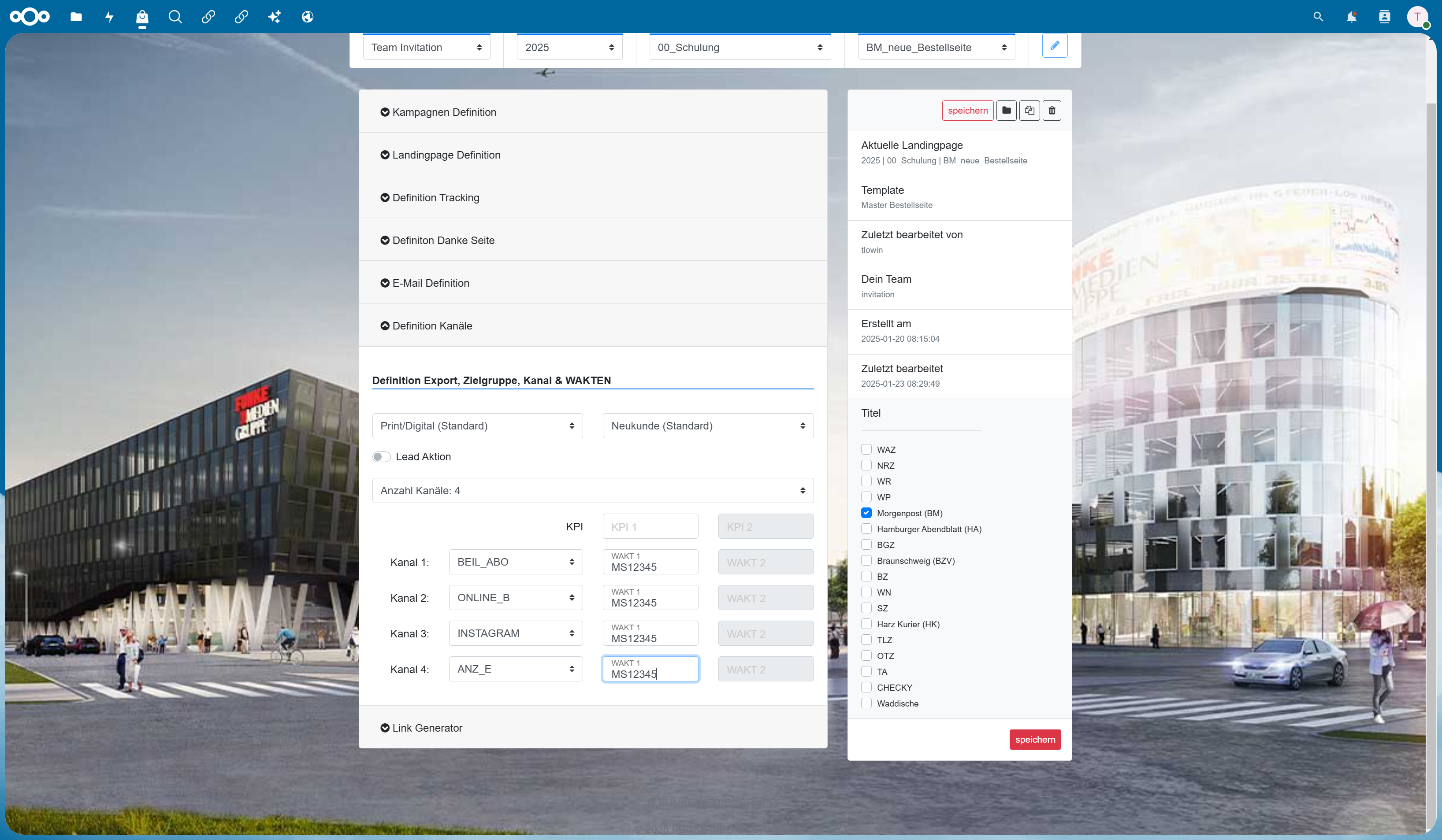Toggle the Lead Aktion switch
1442x840 pixels.
[x=381, y=456]
